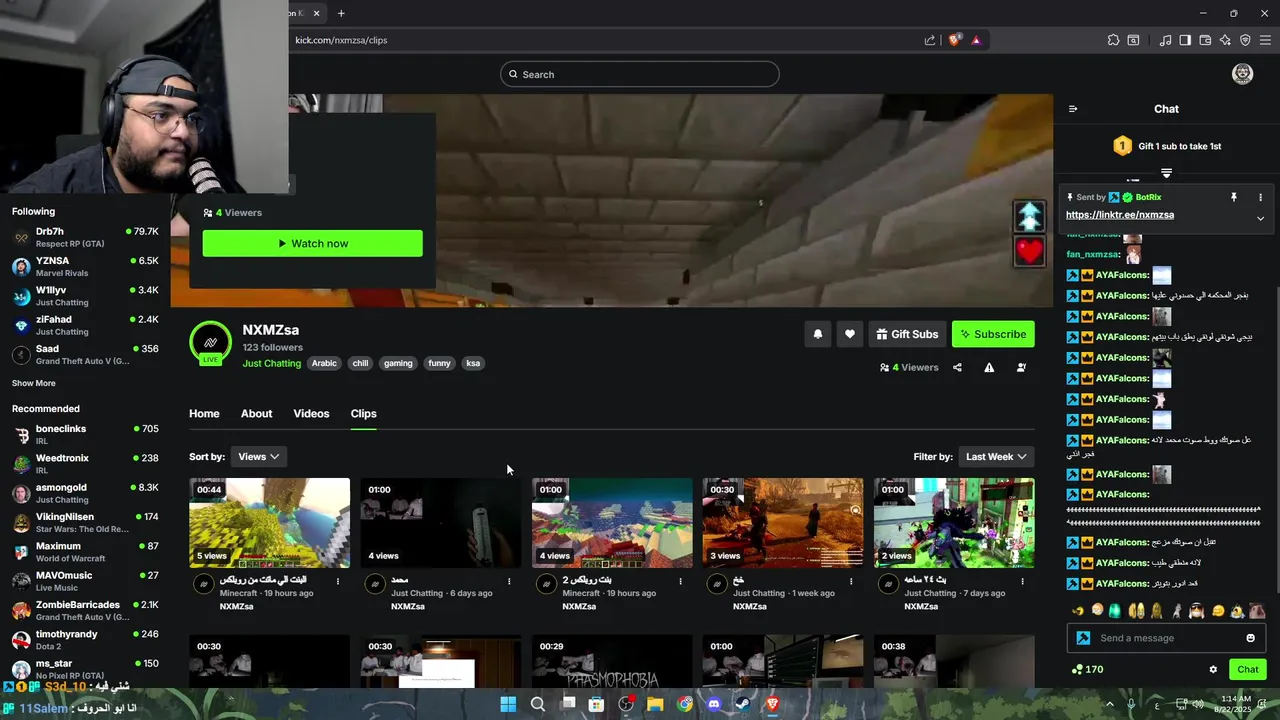The image size is (1280, 720).
Task: Expand Show More in Following list
Action: [34, 383]
